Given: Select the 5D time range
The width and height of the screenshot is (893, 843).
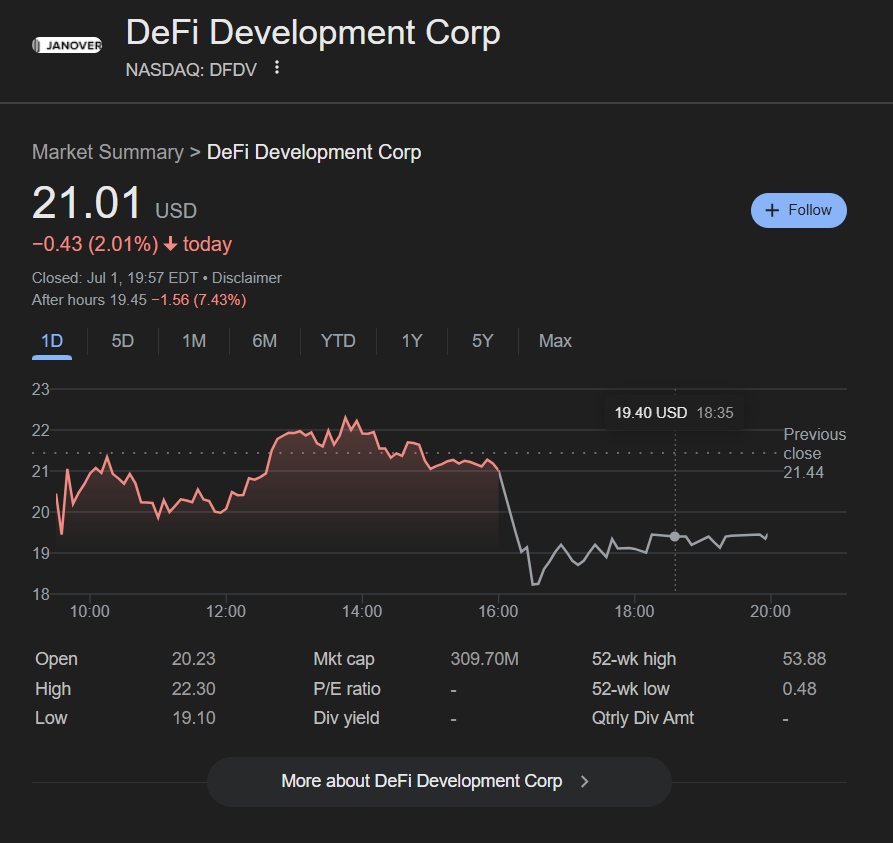Looking at the screenshot, I should (x=122, y=341).
